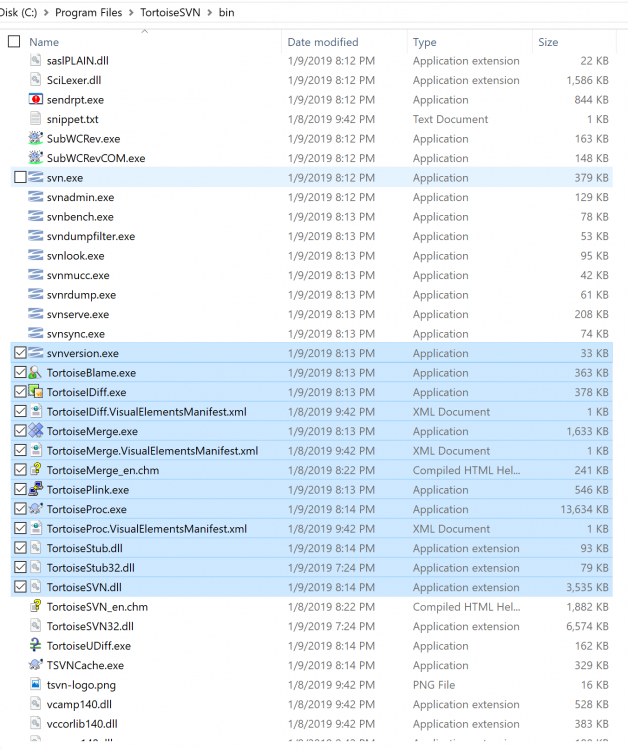The width and height of the screenshot is (628, 750).
Task: Click the TortoiseBlame.exe icon
Action: [x=35, y=373]
